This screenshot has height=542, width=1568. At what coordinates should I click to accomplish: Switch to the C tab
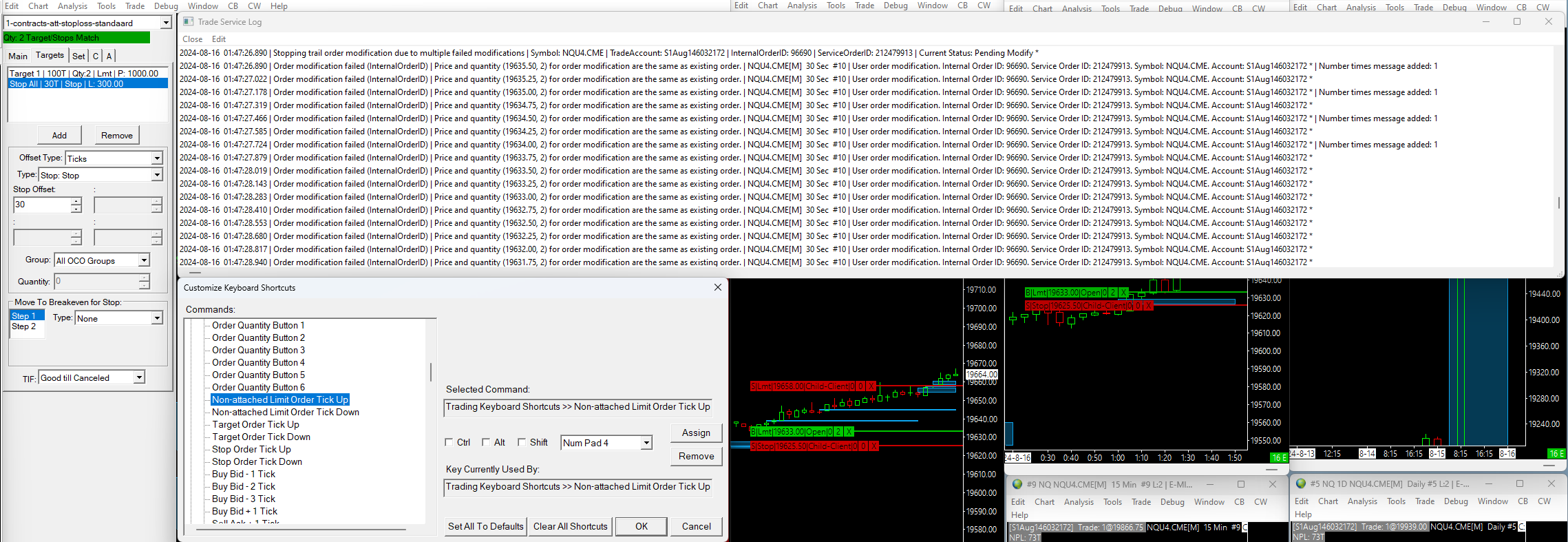[96, 56]
